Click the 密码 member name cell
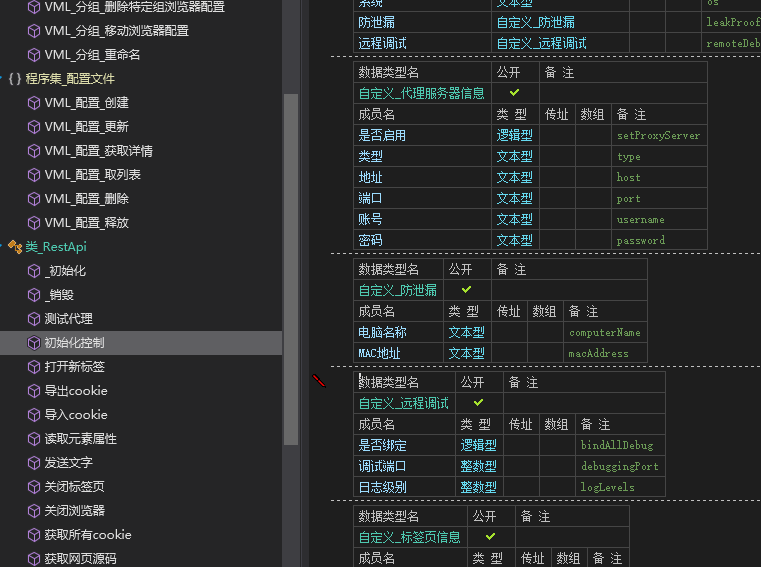The width and height of the screenshot is (761, 567). pyautogui.click(x=422, y=240)
